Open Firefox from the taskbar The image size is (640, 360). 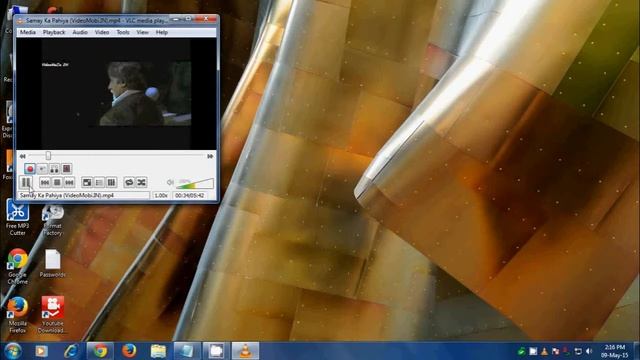pyautogui.click(x=129, y=351)
